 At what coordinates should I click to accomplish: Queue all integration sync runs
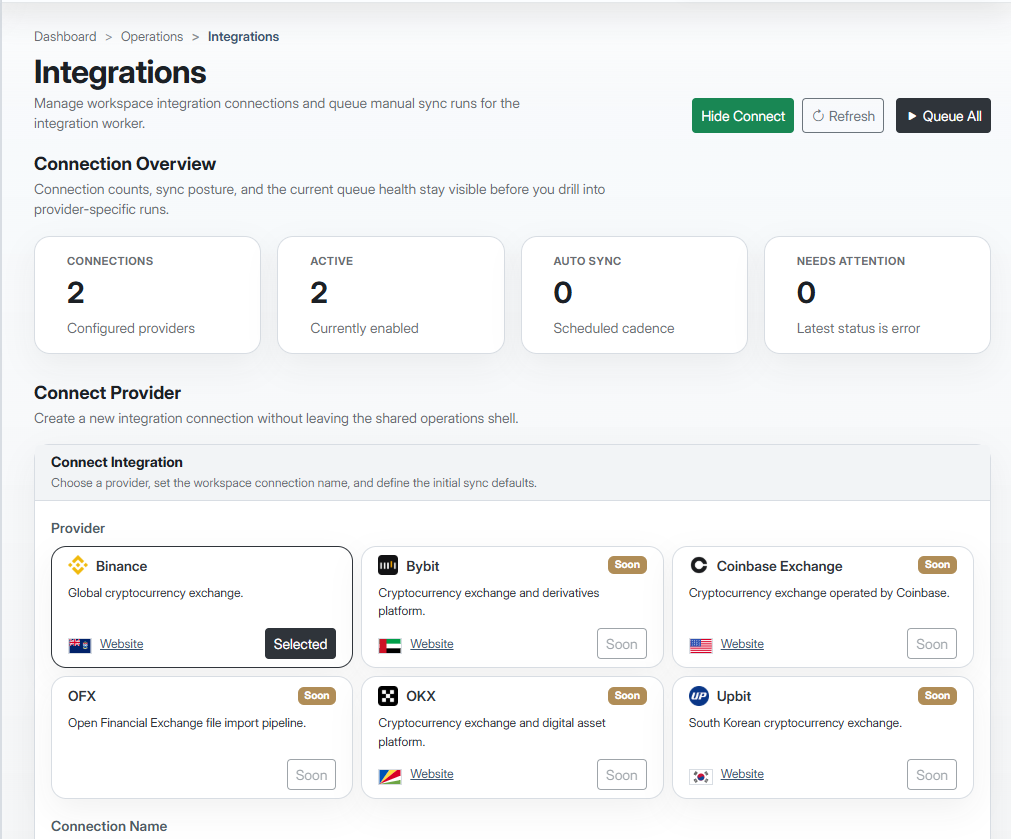942,115
